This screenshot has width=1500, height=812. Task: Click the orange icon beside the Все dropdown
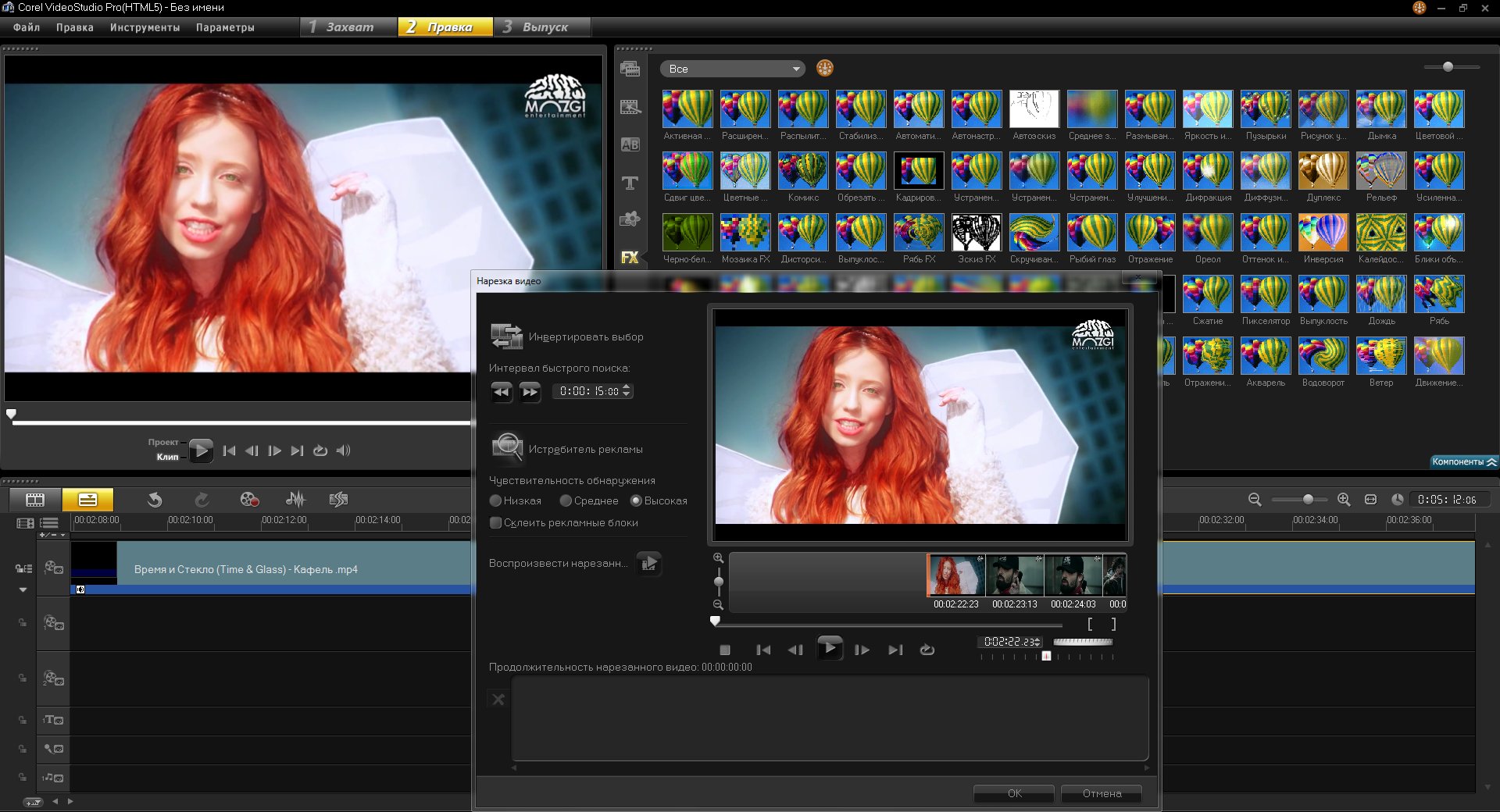coord(825,68)
